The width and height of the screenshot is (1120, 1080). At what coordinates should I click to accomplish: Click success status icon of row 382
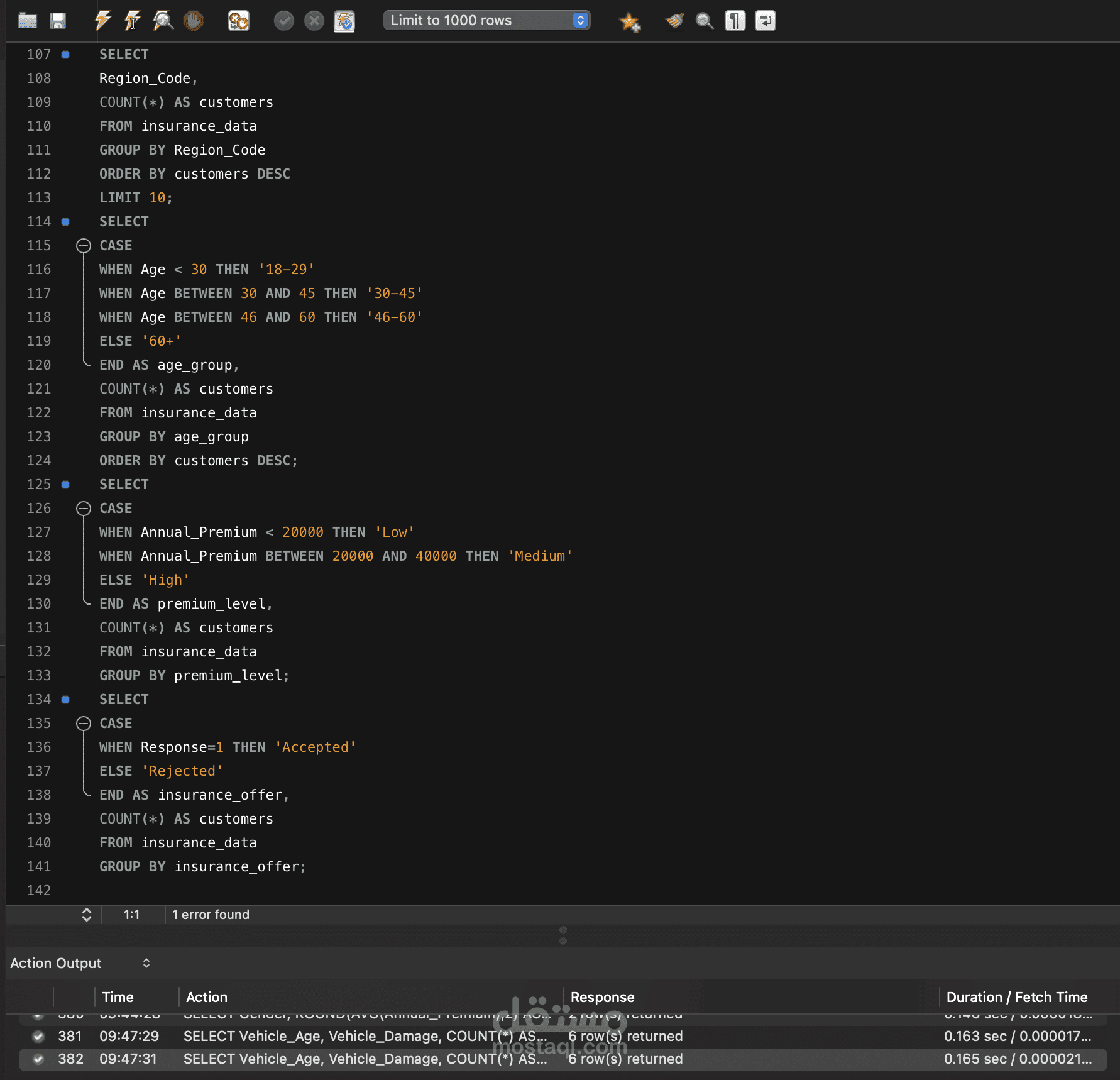[38, 1059]
